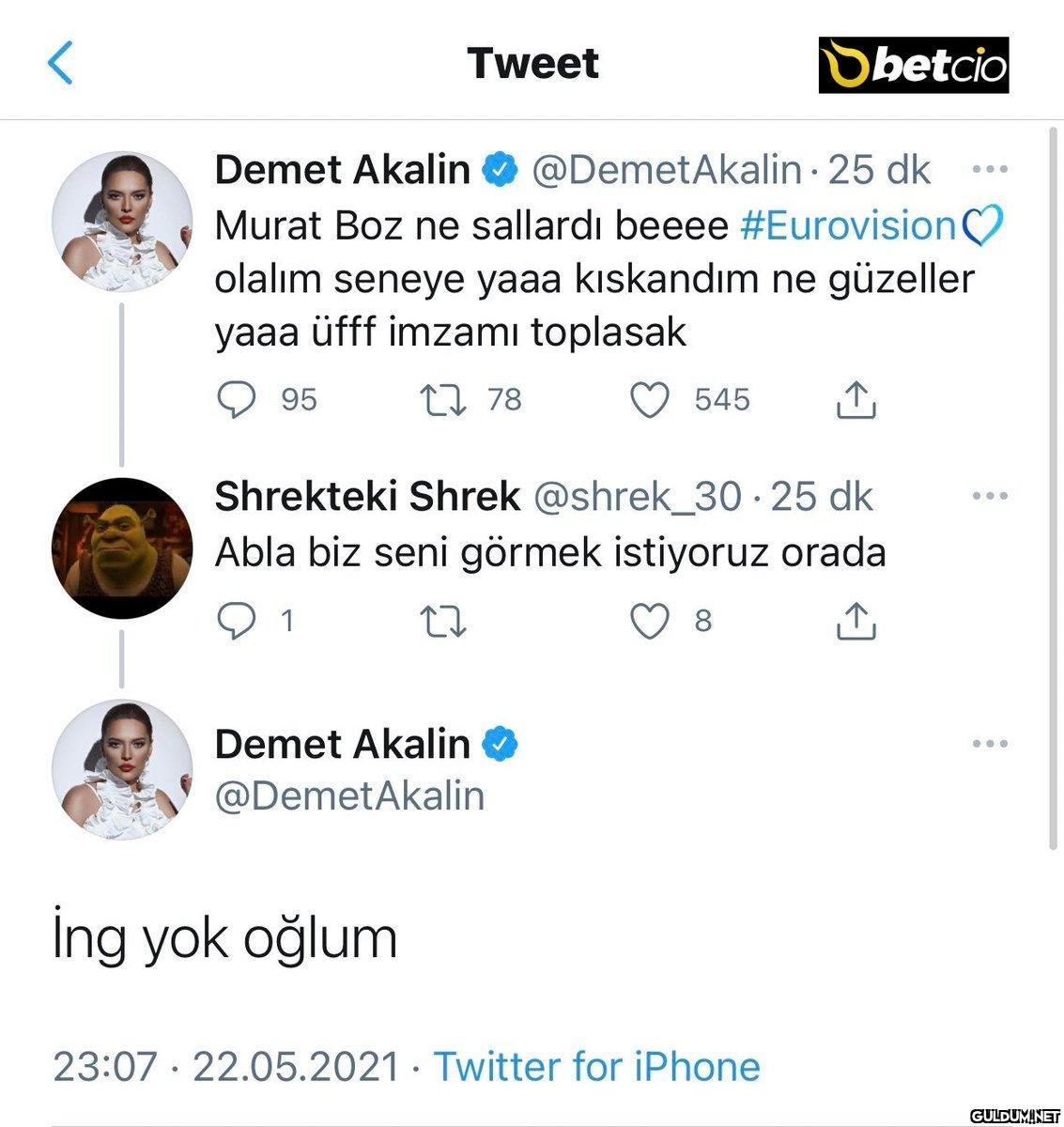Image resolution: width=1064 pixels, height=1127 pixels.
Task: Open Shrekteki Shrek's profile picture
Action: pyautogui.click(x=122, y=548)
